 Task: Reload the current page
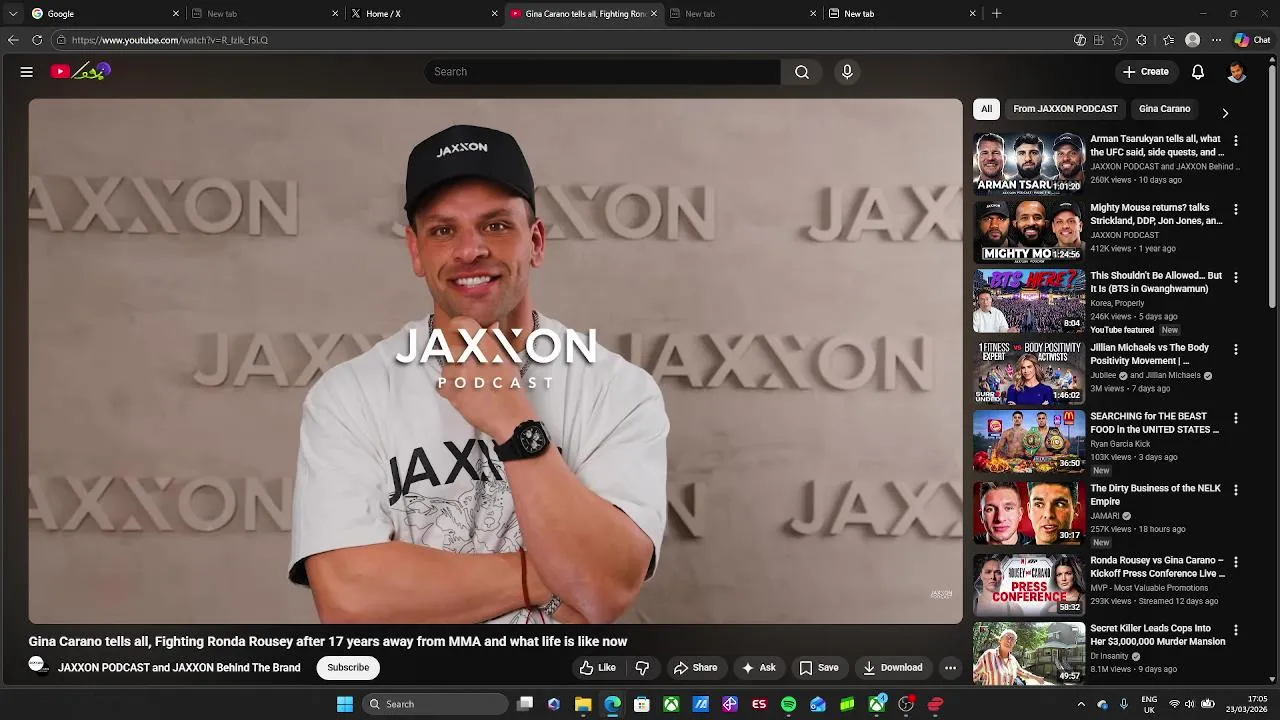37,40
